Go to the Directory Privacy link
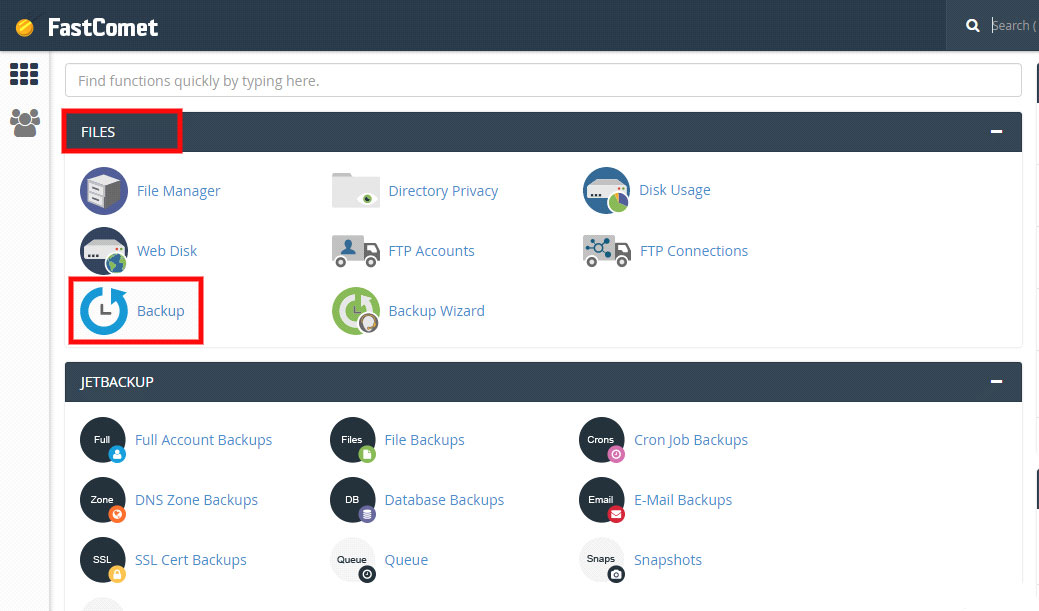This screenshot has height=611, width=1039. point(443,191)
